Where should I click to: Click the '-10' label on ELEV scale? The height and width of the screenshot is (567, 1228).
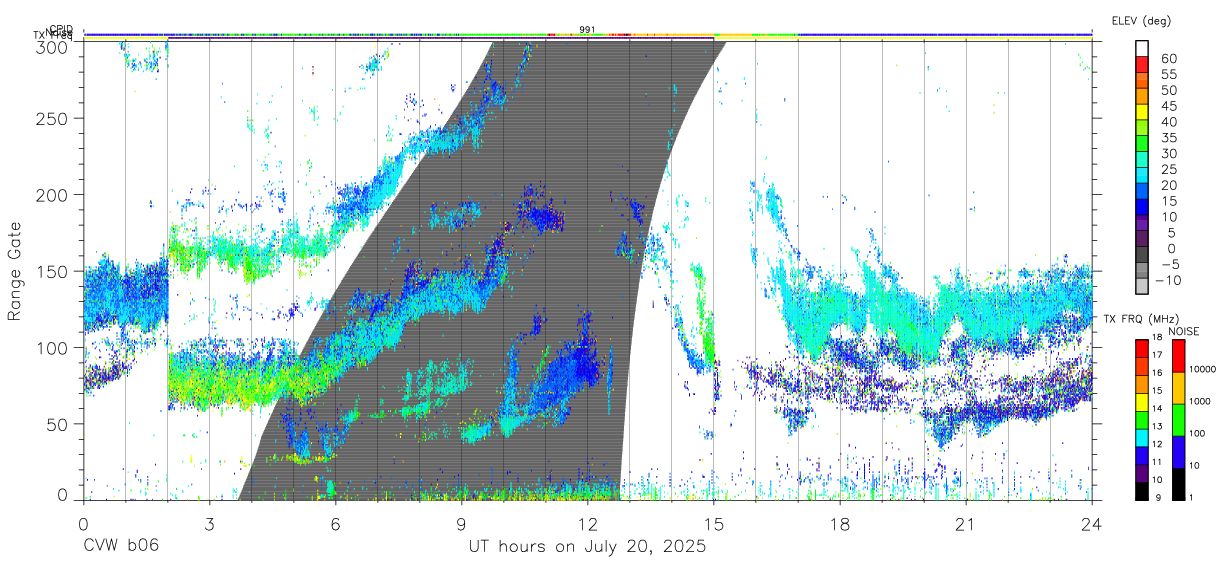click(x=1168, y=280)
